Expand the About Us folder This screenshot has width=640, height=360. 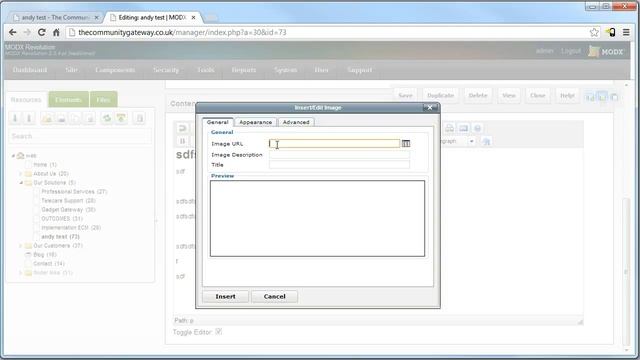20,173
